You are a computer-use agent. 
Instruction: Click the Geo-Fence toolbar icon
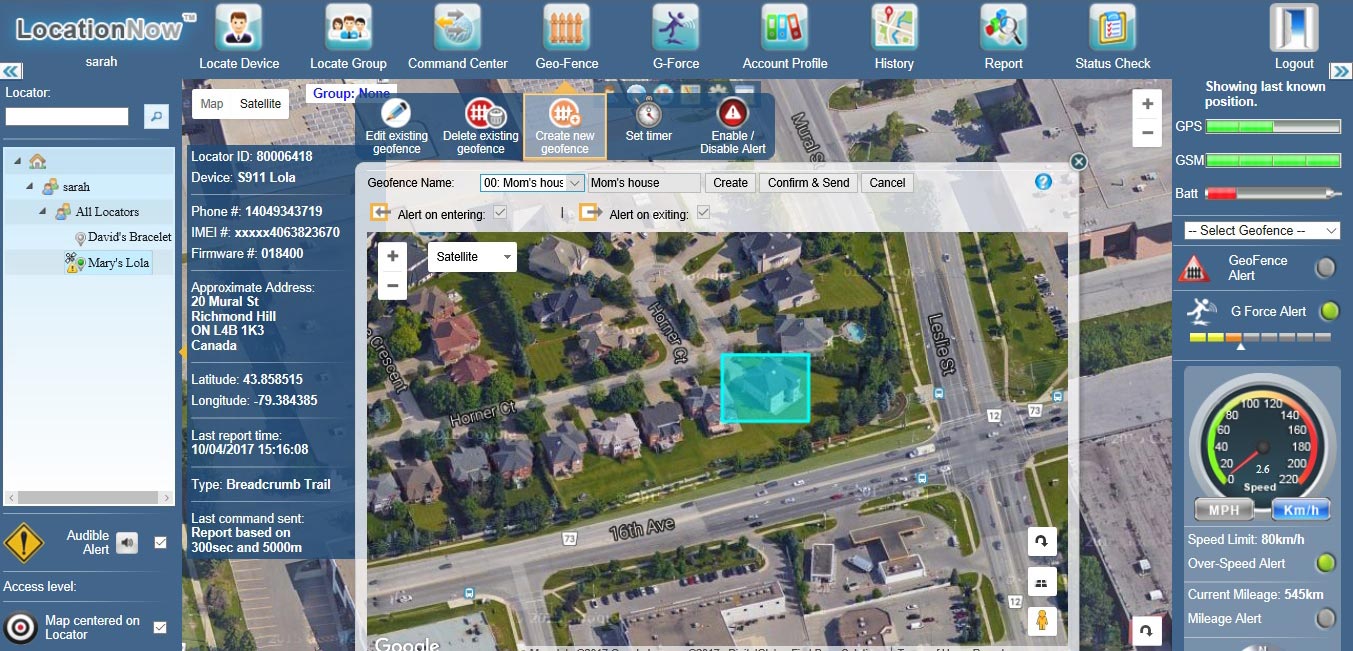(567, 28)
